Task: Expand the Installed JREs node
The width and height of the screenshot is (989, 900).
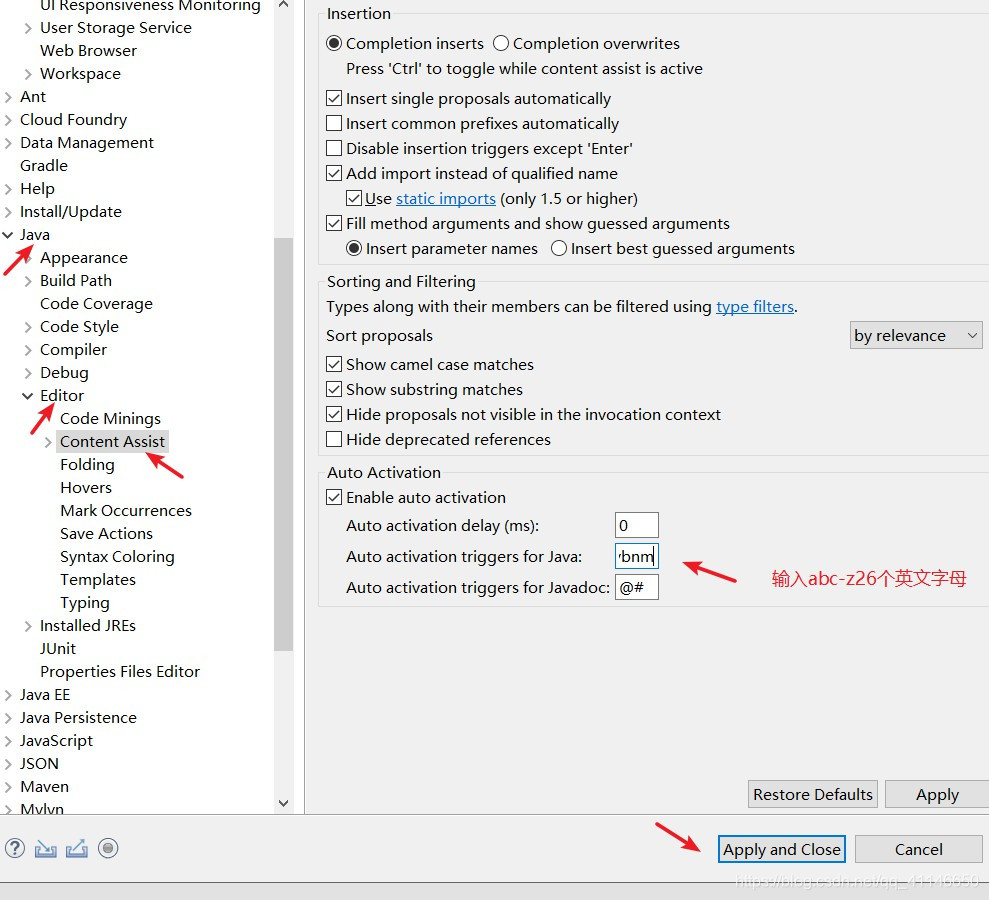Action: tap(28, 626)
